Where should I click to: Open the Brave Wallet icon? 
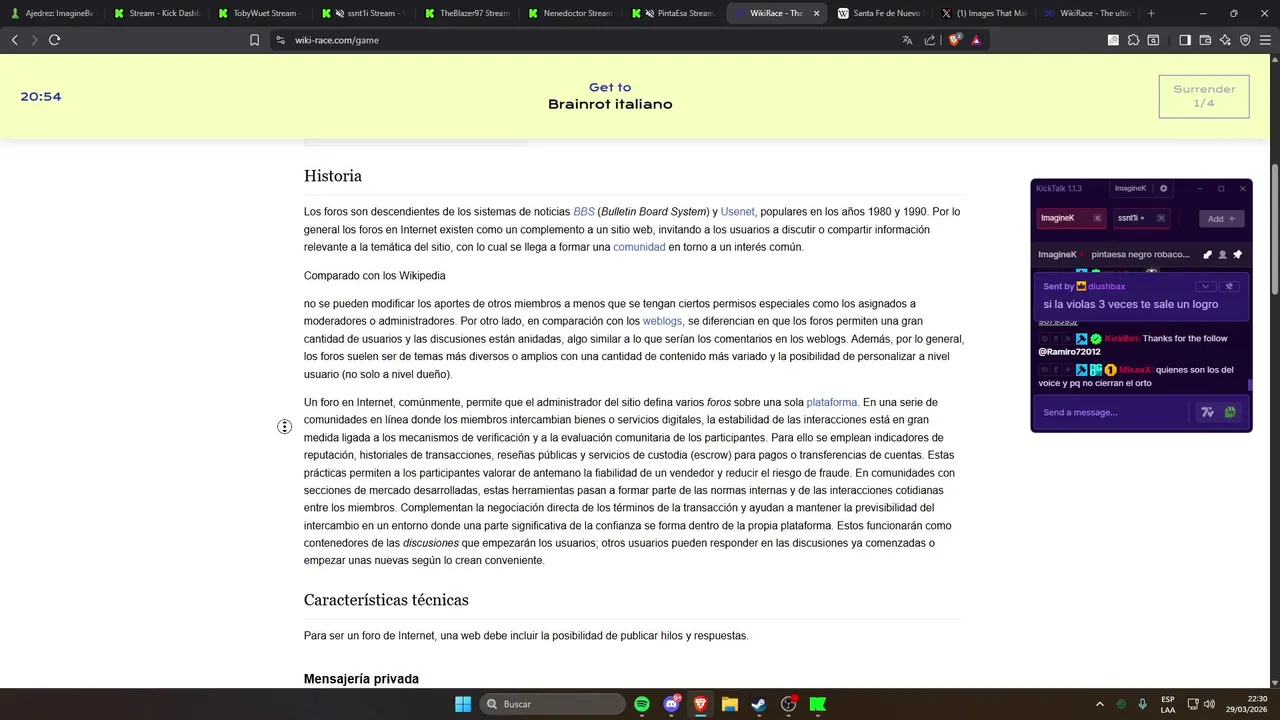tap(1205, 40)
